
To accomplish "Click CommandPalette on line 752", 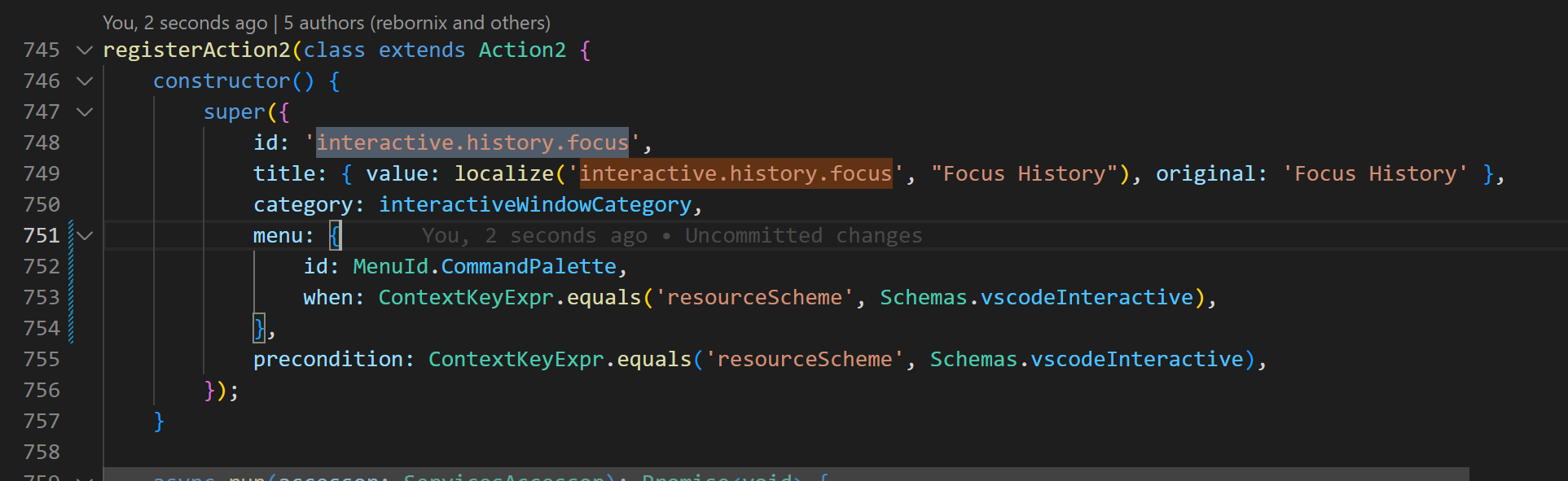I will pyautogui.click(x=529, y=267).
